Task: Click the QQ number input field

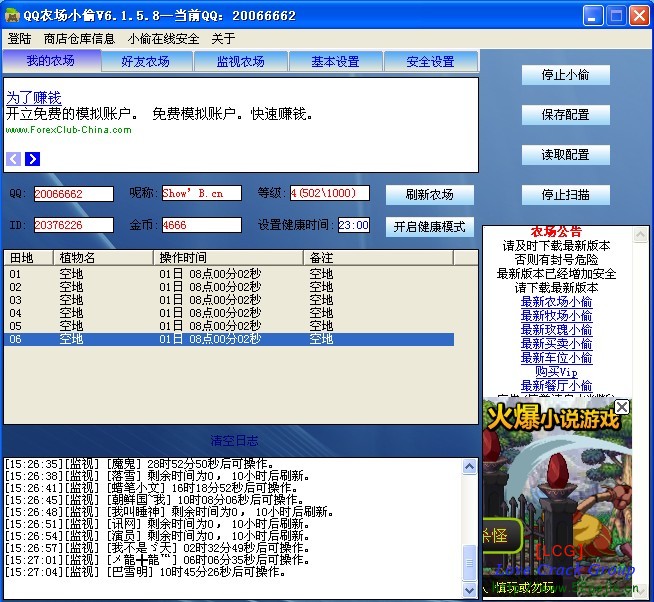Action: coord(73,194)
